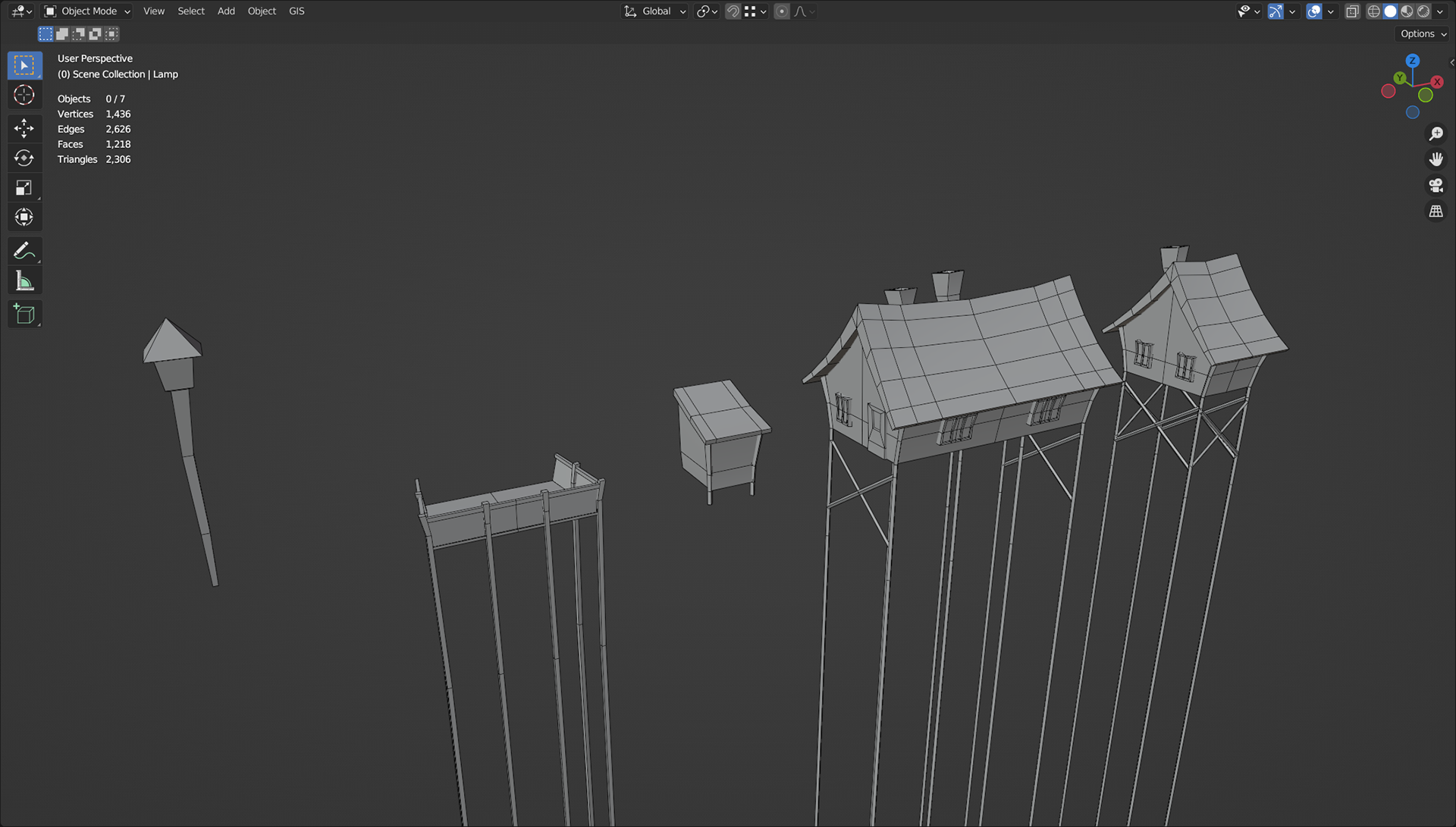Toggle X-ray display
The height and width of the screenshot is (827, 1456).
tap(1352, 11)
